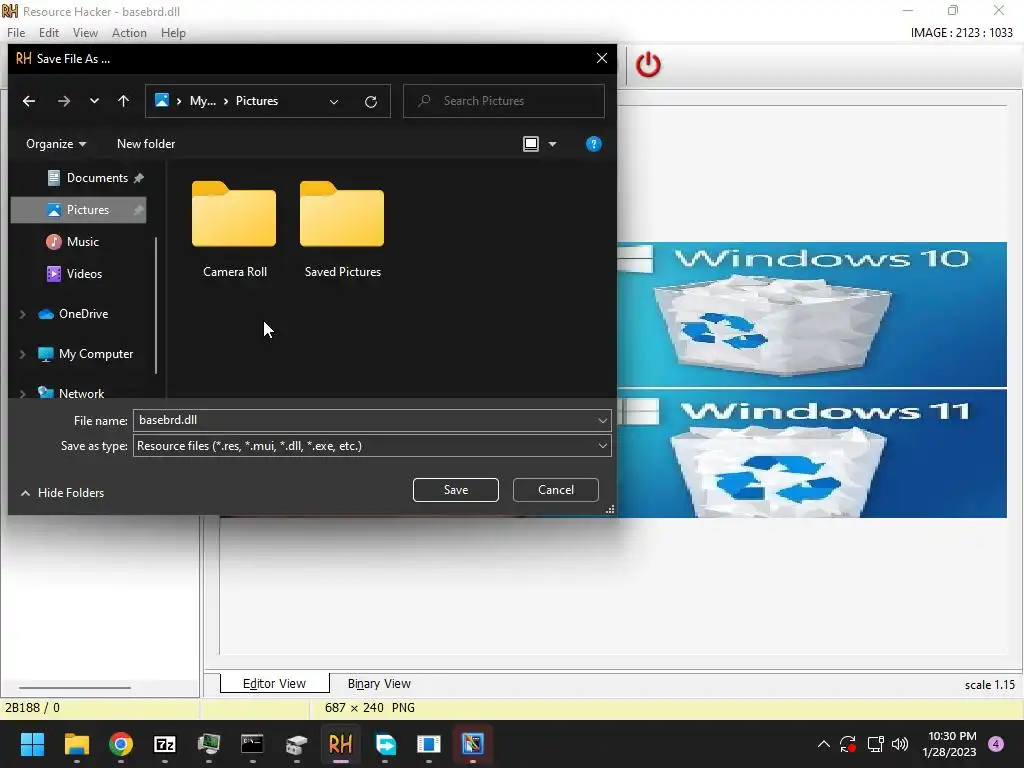Collapse folders with Hide Folders
This screenshot has height=768, width=1024.
pos(63,493)
